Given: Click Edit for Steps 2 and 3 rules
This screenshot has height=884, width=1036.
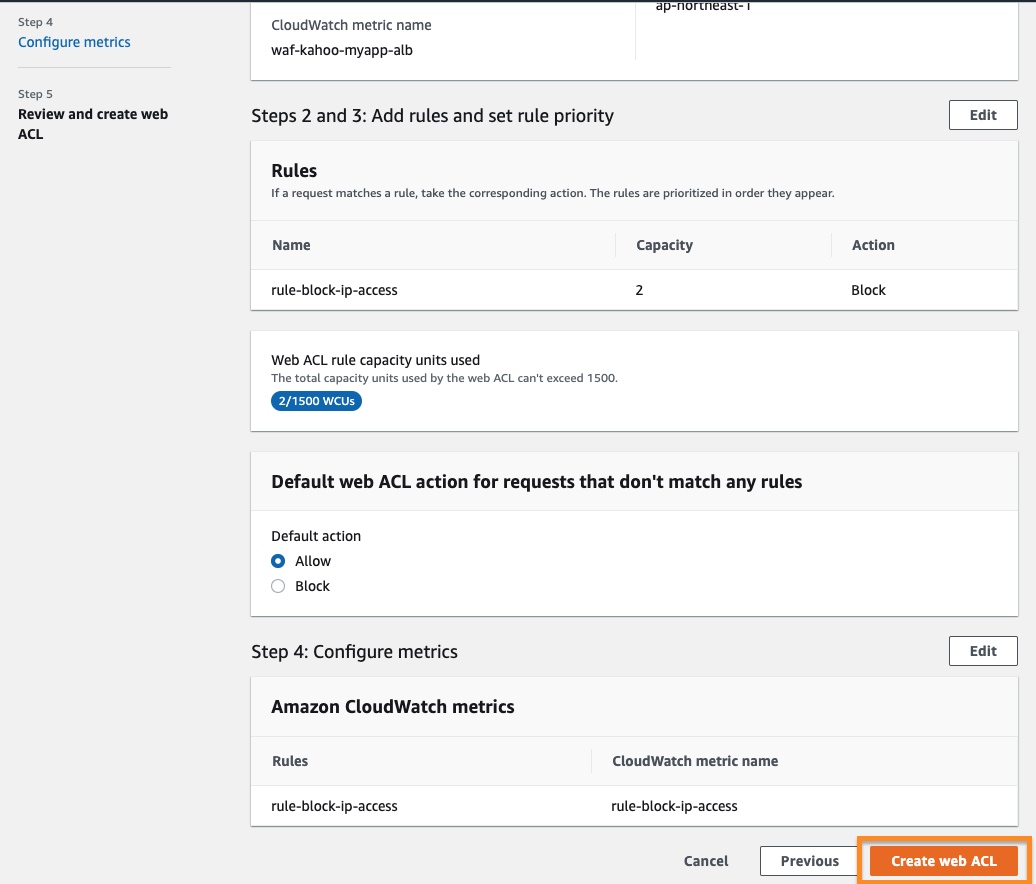Looking at the screenshot, I should click(982, 115).
